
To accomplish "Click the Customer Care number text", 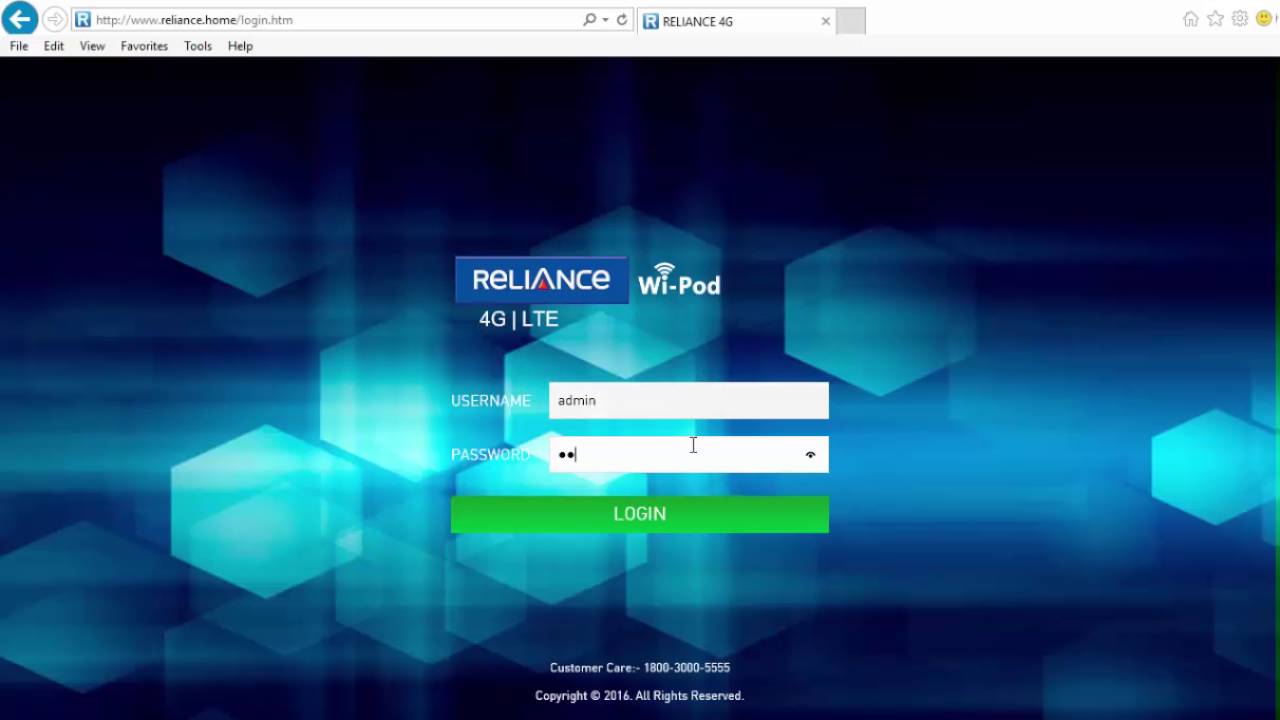I will click(640, 668).
